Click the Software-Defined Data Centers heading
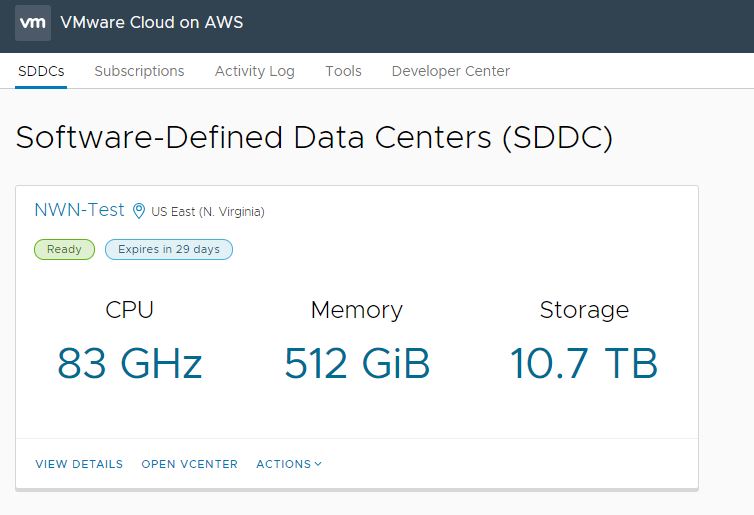The height and width of the screenshot is (515, 754). pos(314,138)
